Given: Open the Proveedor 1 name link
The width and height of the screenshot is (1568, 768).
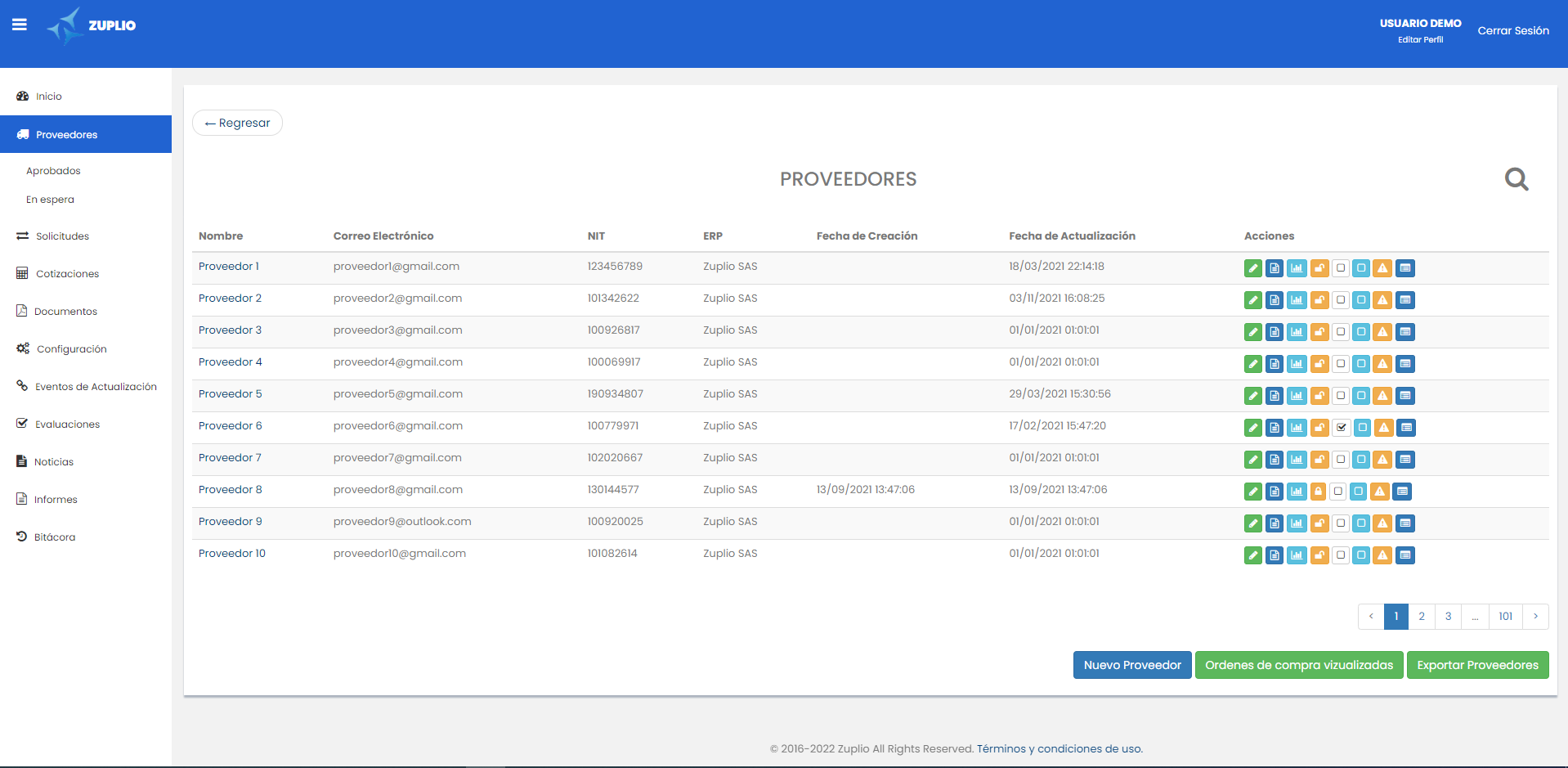Looking at the screenshot, I should 229,267.
